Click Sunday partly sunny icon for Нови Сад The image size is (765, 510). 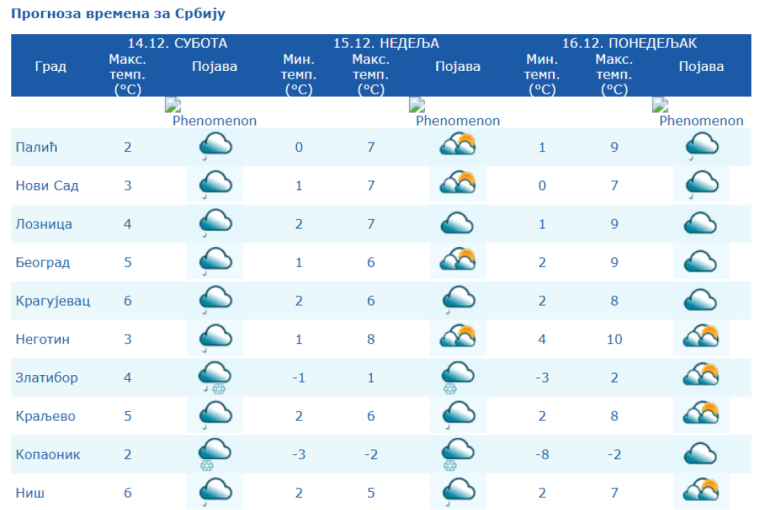458,185
